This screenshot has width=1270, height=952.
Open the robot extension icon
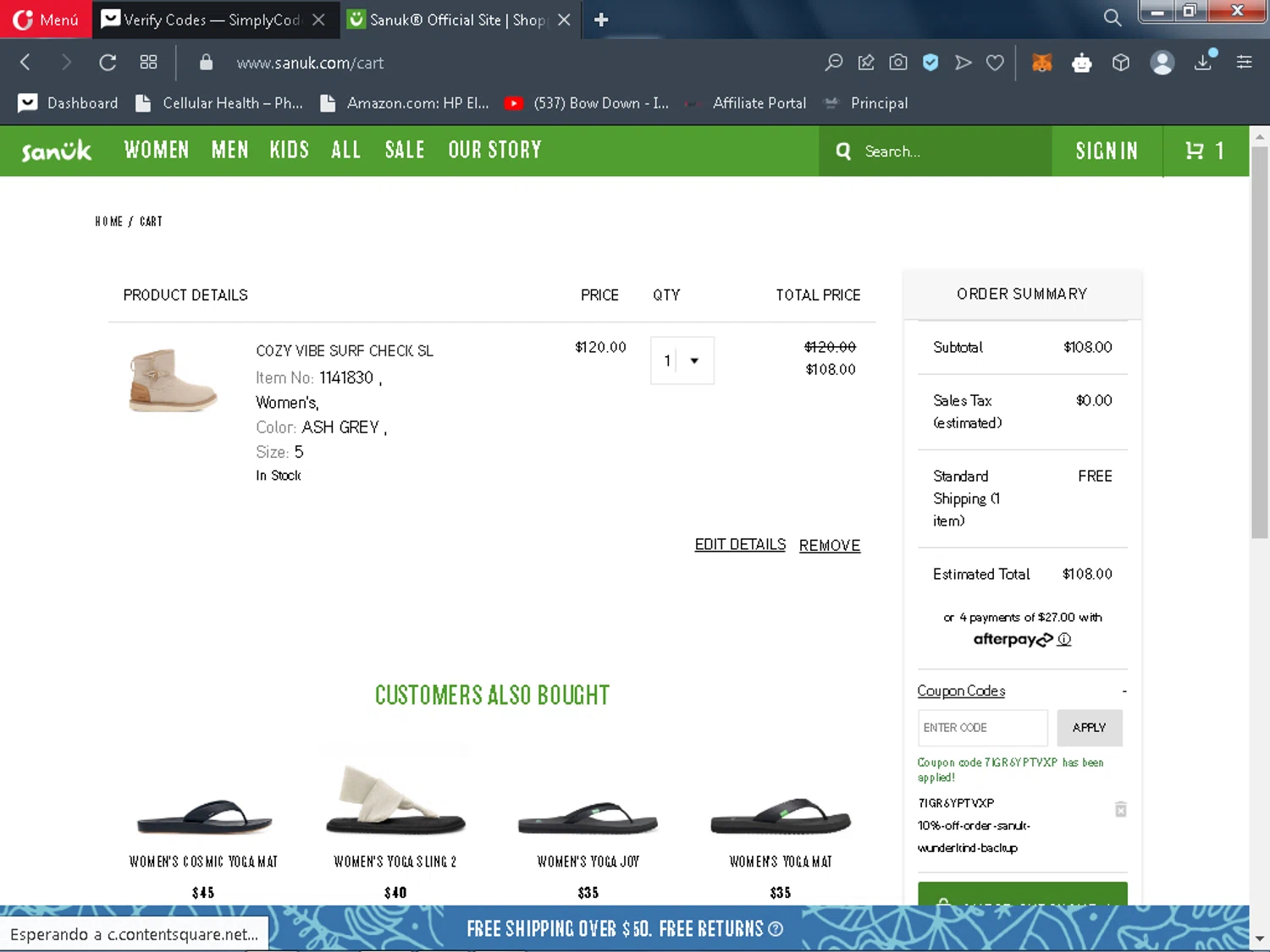[1082, 63]
